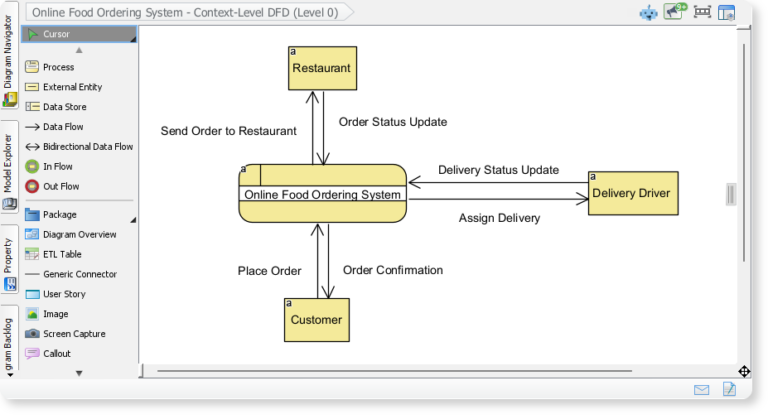Select the Delivery Driver entity
This screenshot has height=419, width=768.
(x=632, y=192)
